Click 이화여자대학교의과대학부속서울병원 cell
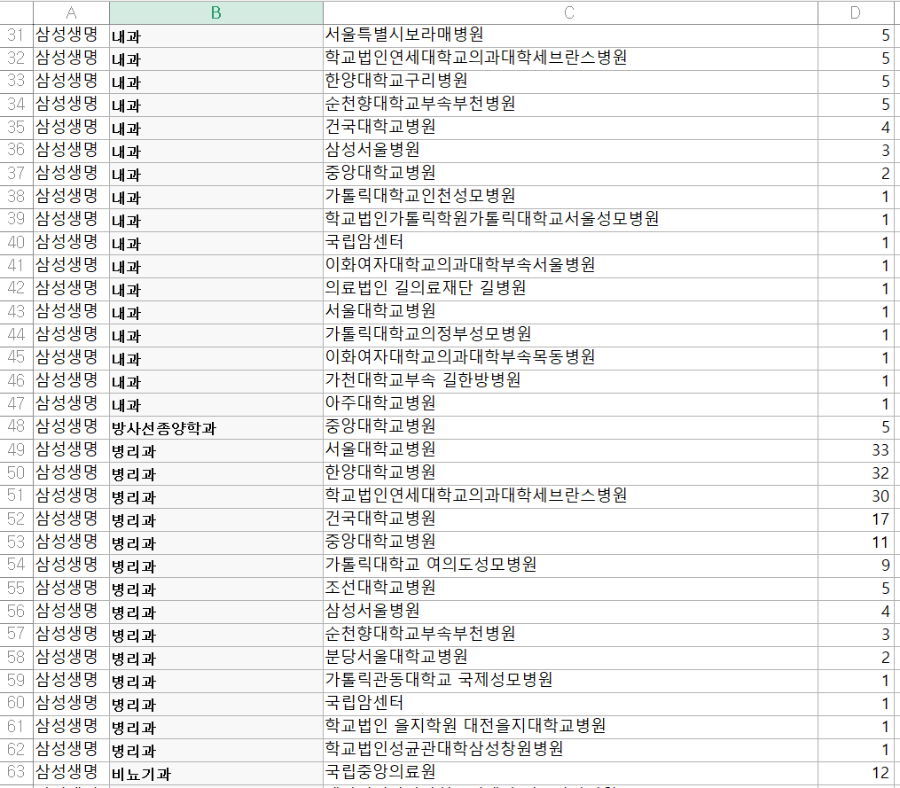 (570, 266)
